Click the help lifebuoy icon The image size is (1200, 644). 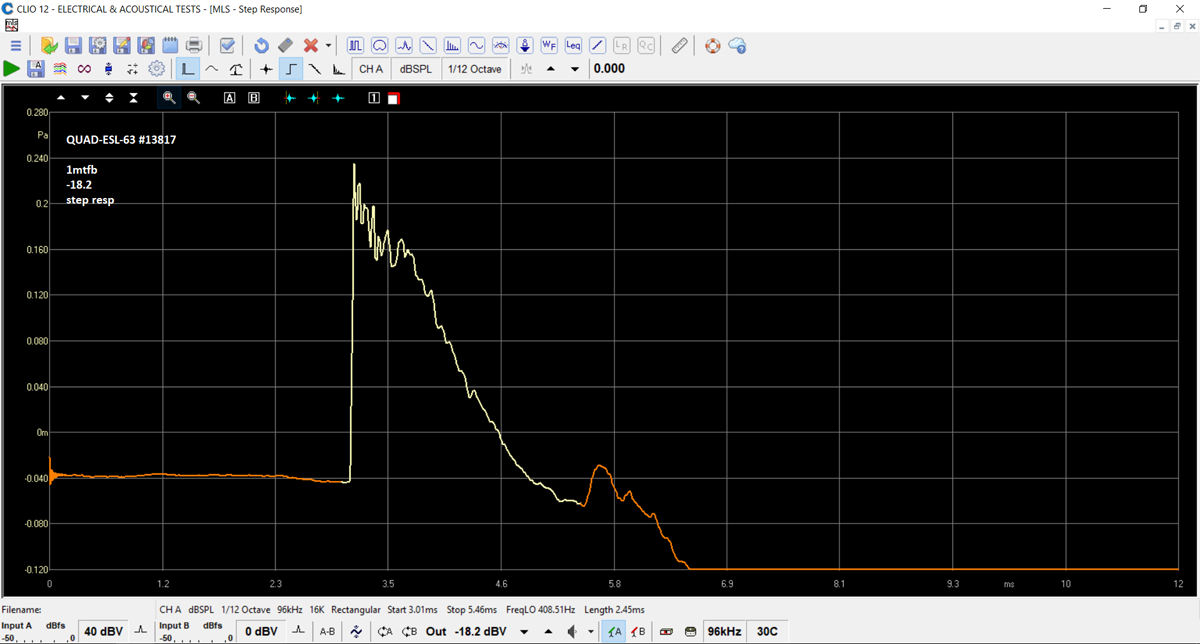click(712, 46)
